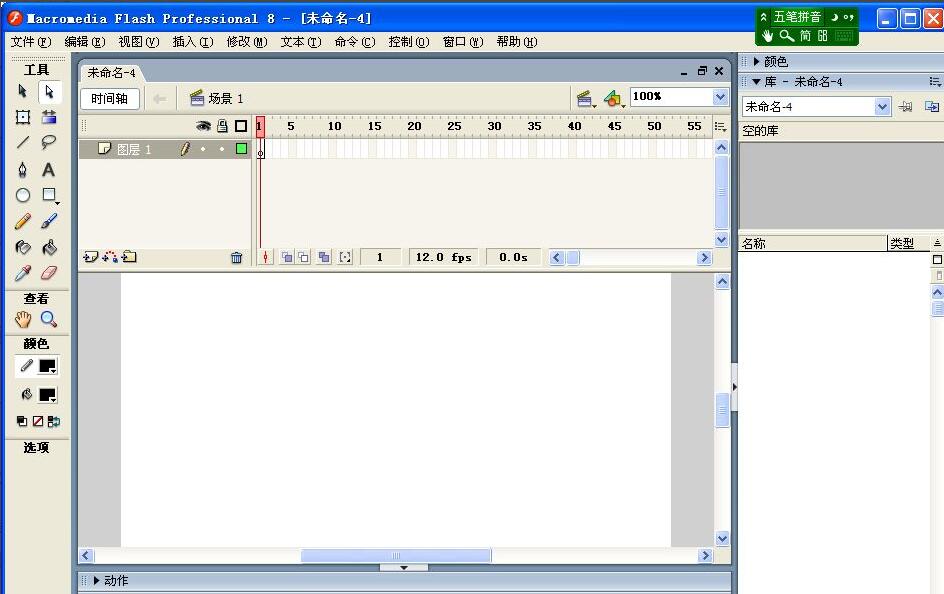Click the Black and White default icon
Viewport: 944px width, 594px height.
[x=22, y=421]
